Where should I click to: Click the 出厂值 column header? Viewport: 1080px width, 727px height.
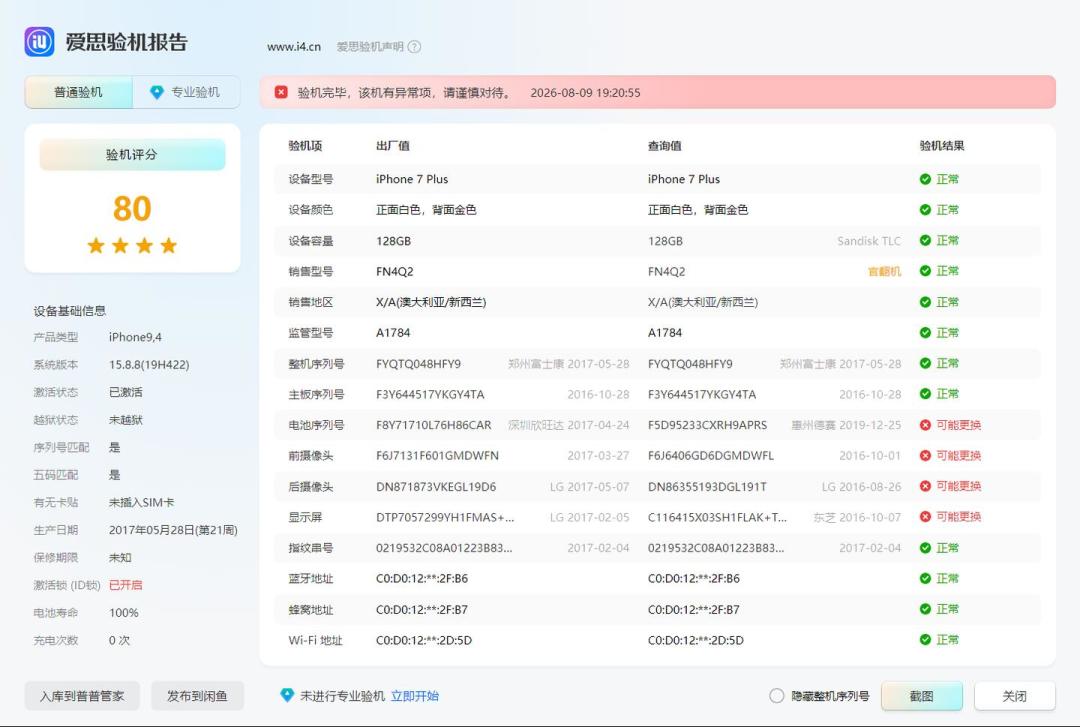click(393, 145)
